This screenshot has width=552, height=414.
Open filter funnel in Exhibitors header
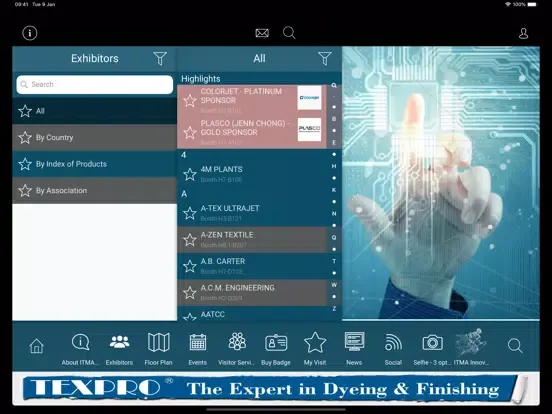tap(160, 58)
